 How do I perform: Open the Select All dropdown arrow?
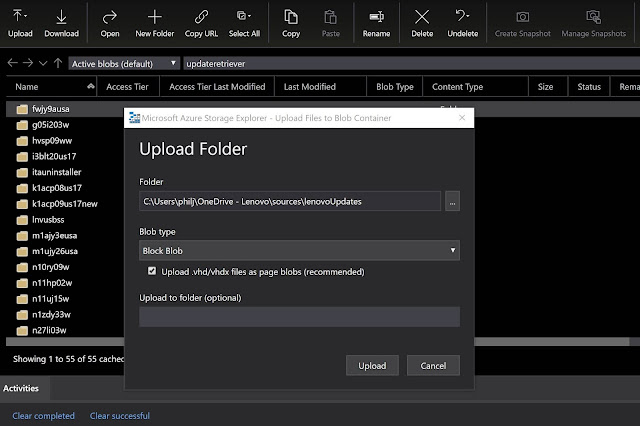coord(249,16)
